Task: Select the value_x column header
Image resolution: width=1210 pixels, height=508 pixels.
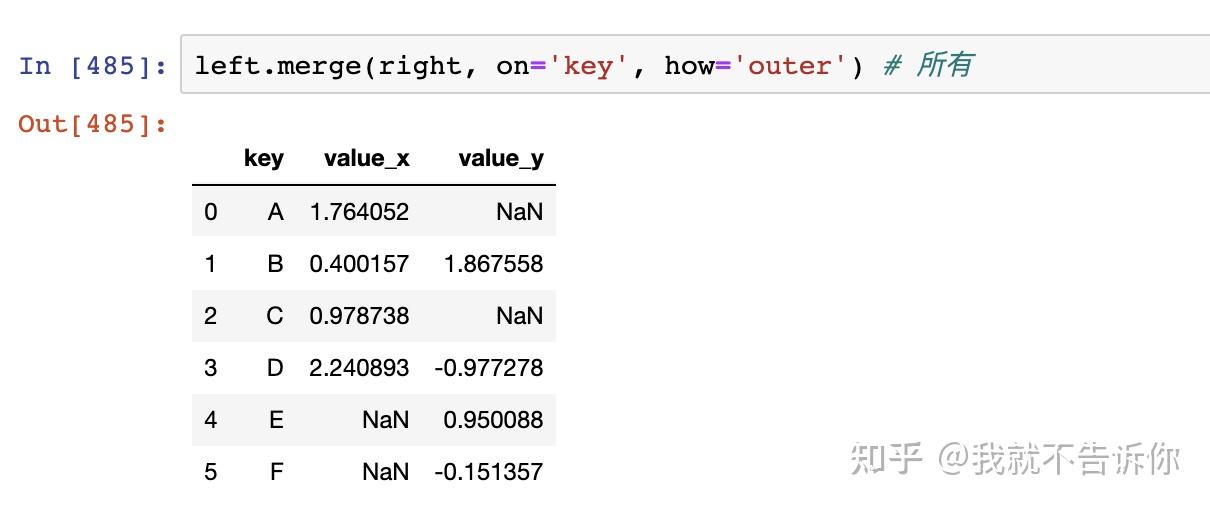Action: [x=366, y=158]
